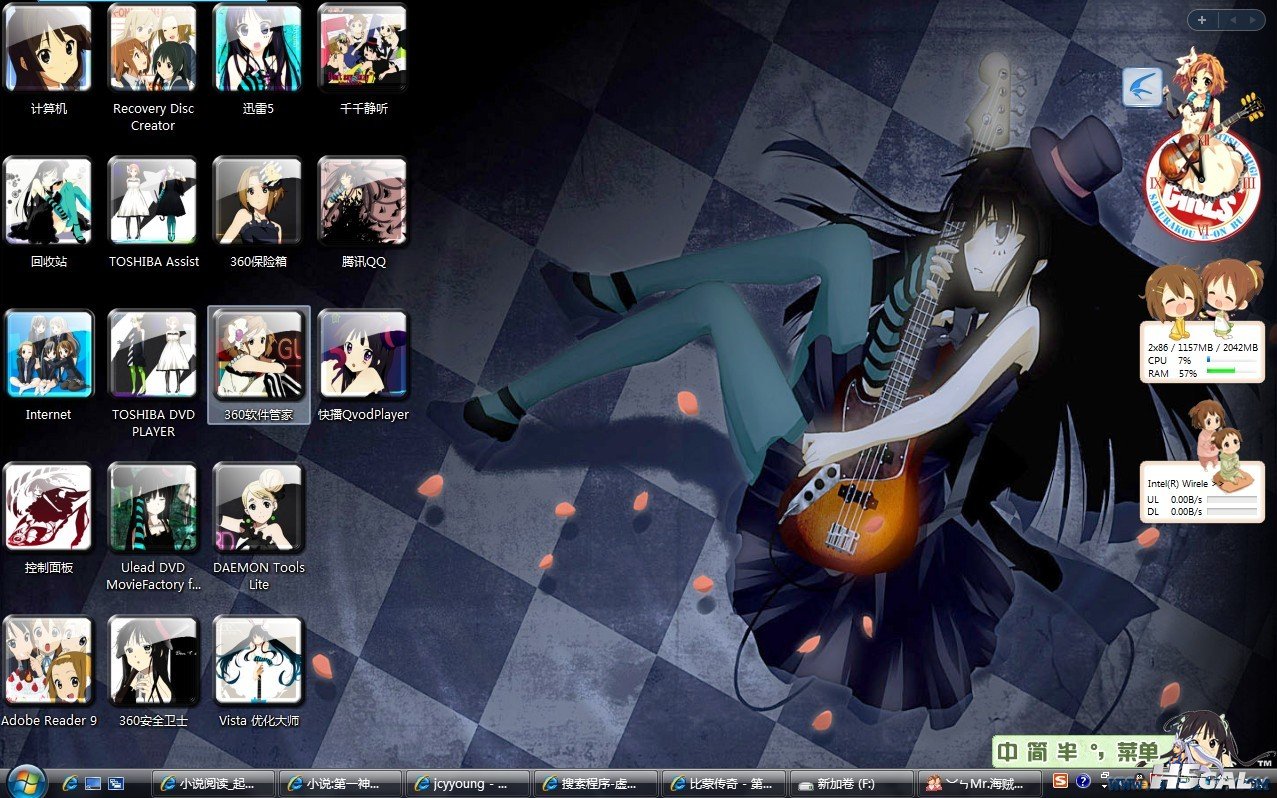Open the 回收站 recycle bin icon
The height and width of the screenshot is (798, 1277).
(x=48, y=202)
